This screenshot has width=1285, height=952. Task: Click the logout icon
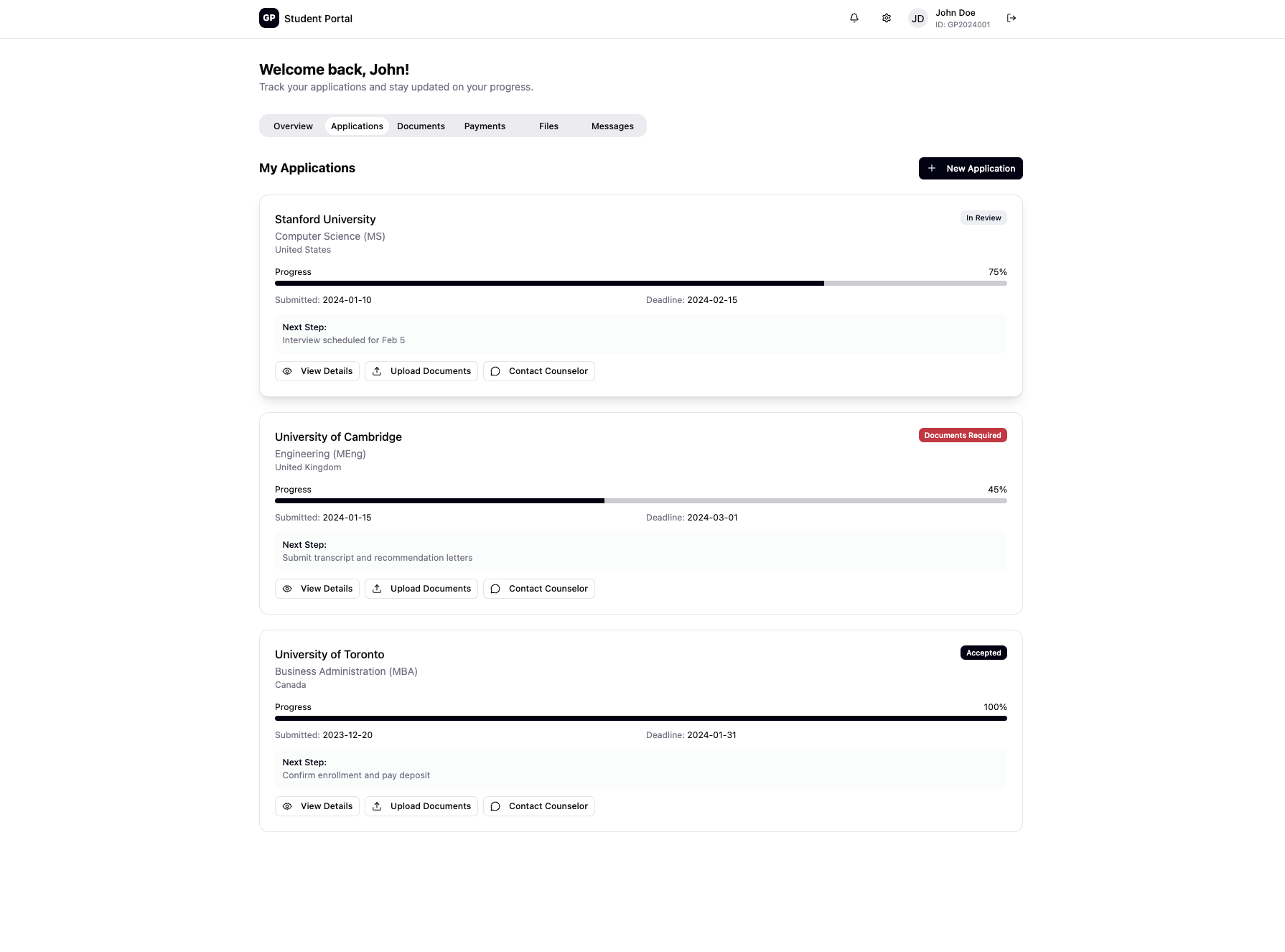[1011, 18]
